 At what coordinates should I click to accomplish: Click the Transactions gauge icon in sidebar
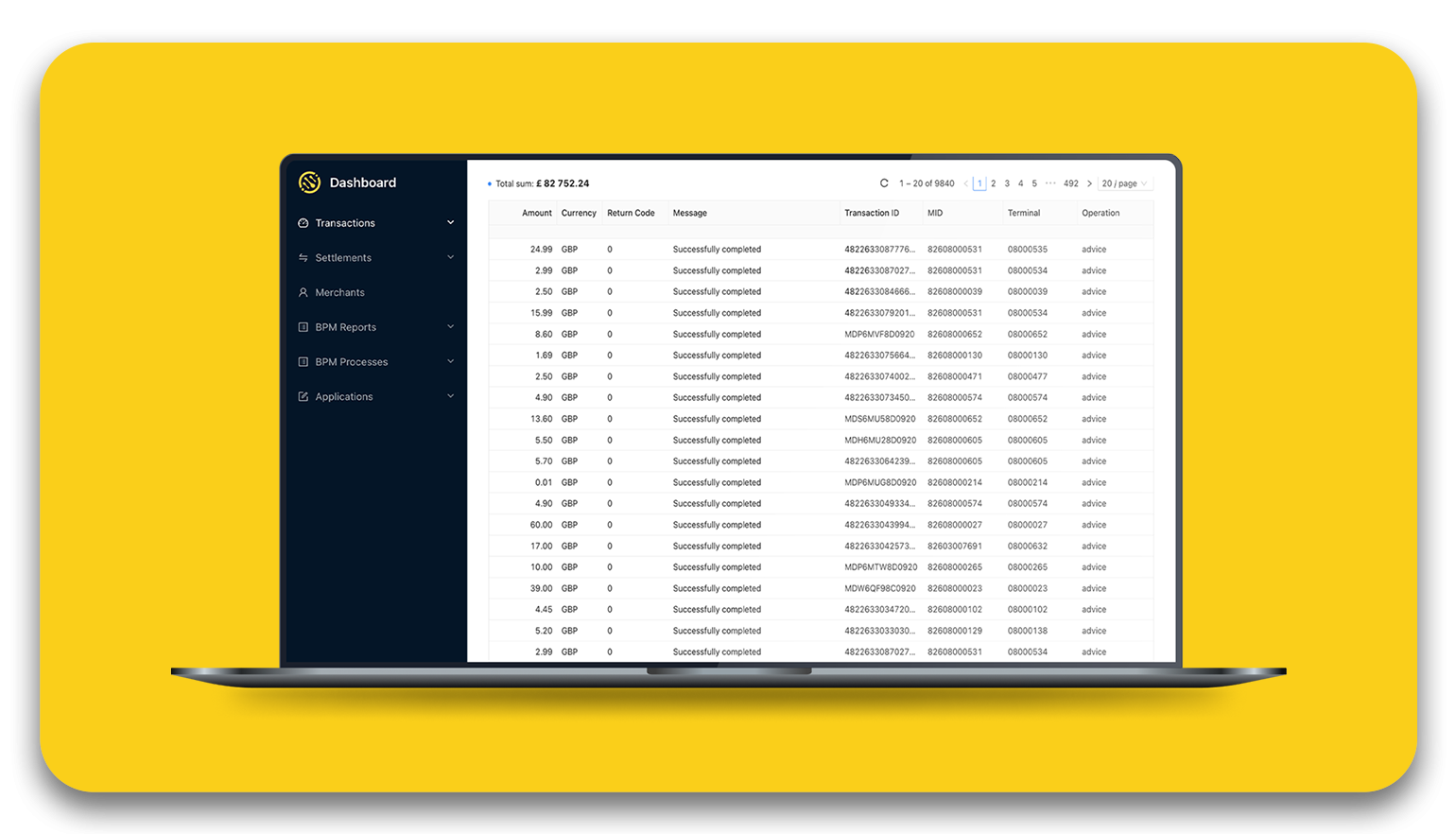(x=303, y=223)
